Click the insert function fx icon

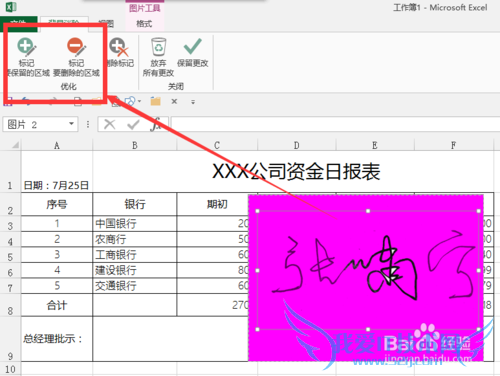tap(156, 125)
